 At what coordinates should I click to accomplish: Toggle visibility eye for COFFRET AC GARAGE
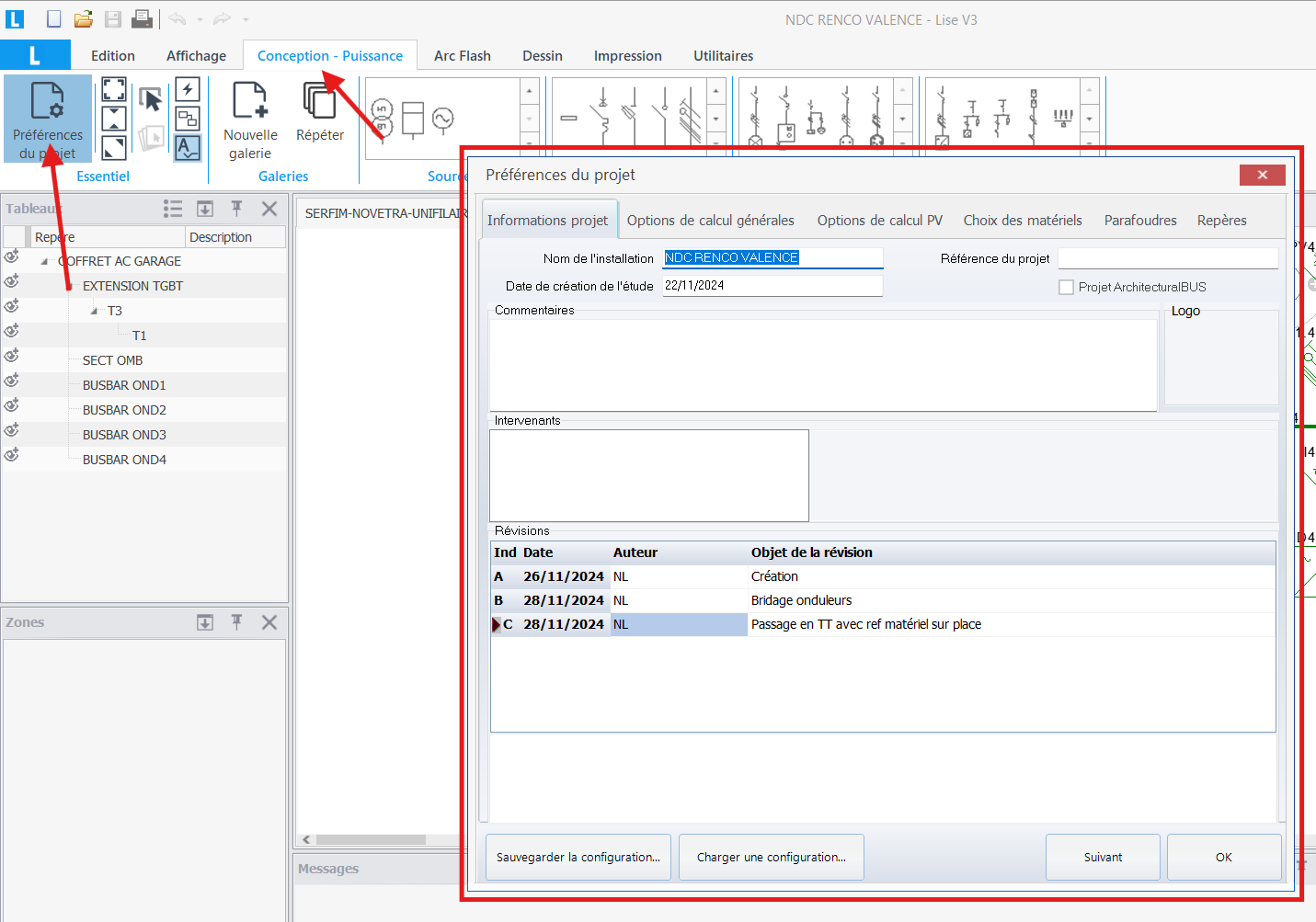(x=11, y=256)
